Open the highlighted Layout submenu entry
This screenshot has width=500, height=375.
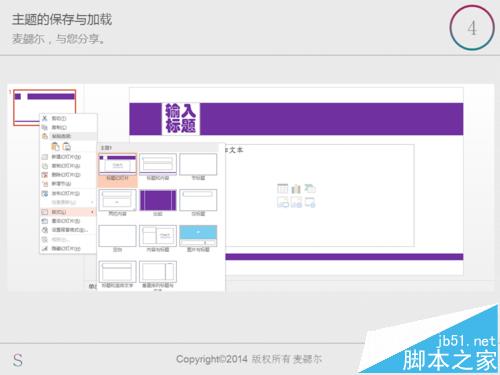68,212
